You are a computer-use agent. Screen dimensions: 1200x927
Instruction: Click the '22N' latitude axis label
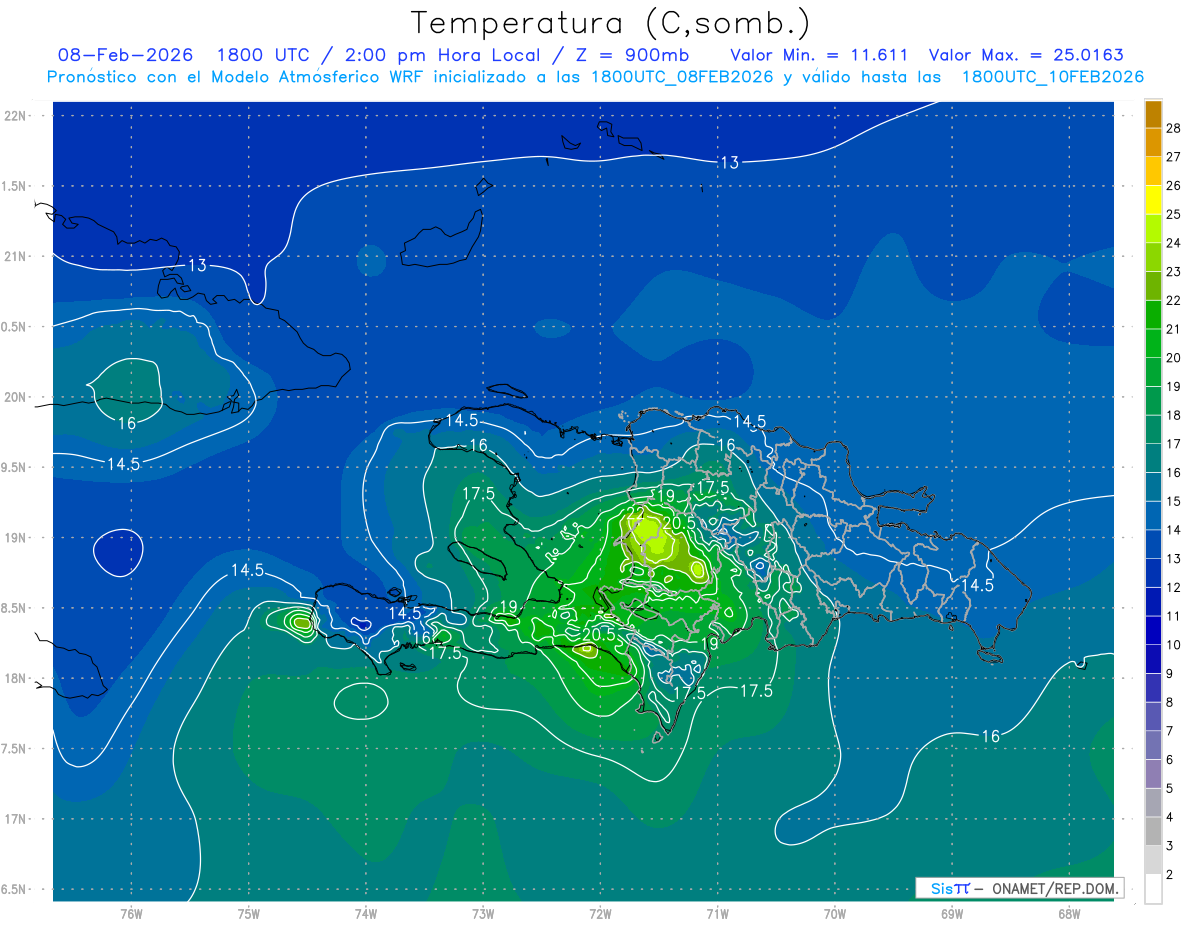click(x=17, y=115)
